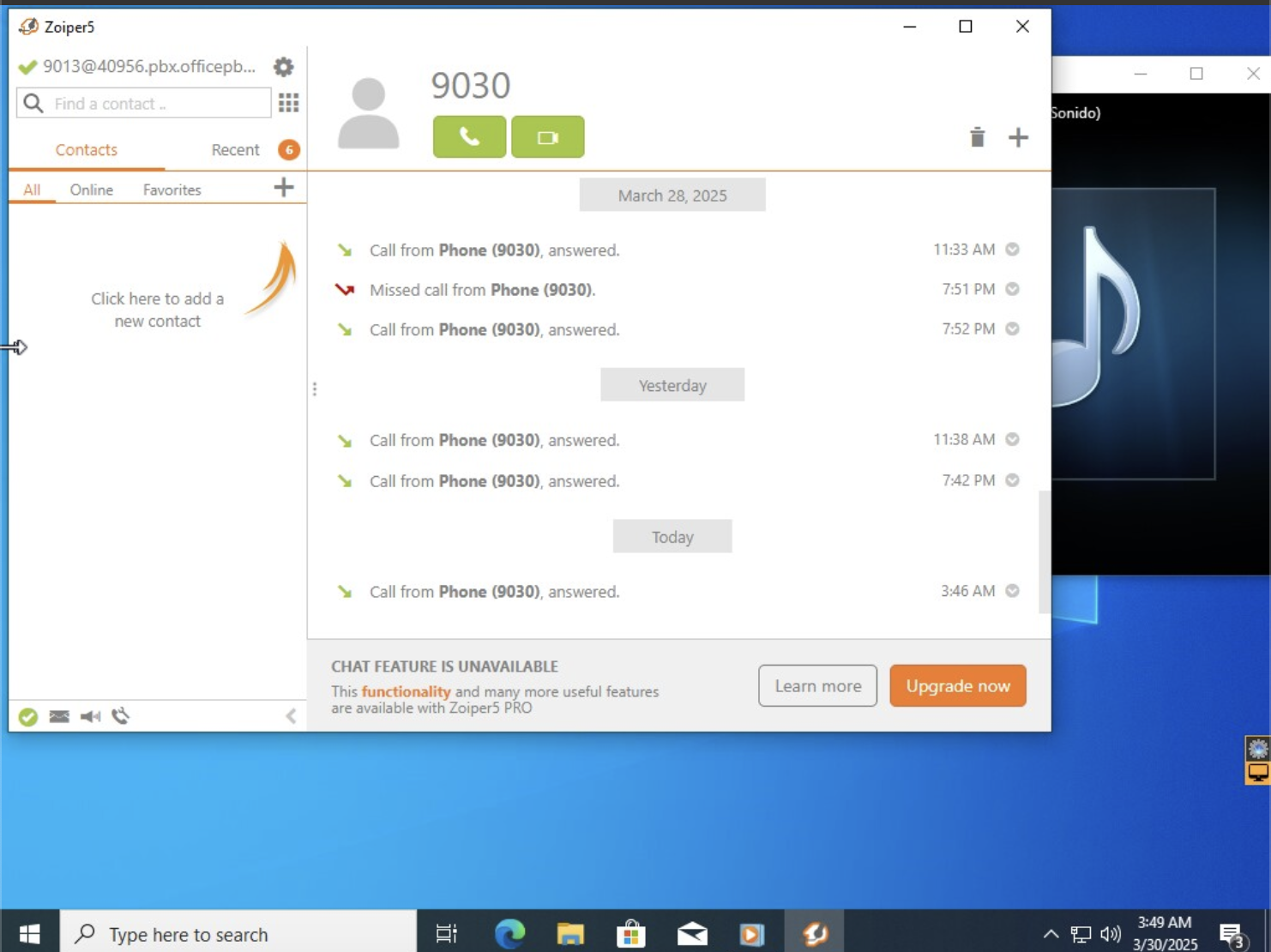The height and width of the screenshot is (952, 1271).
Task: Click the music note artwork in media player
Action: [x=1134, y=334]
